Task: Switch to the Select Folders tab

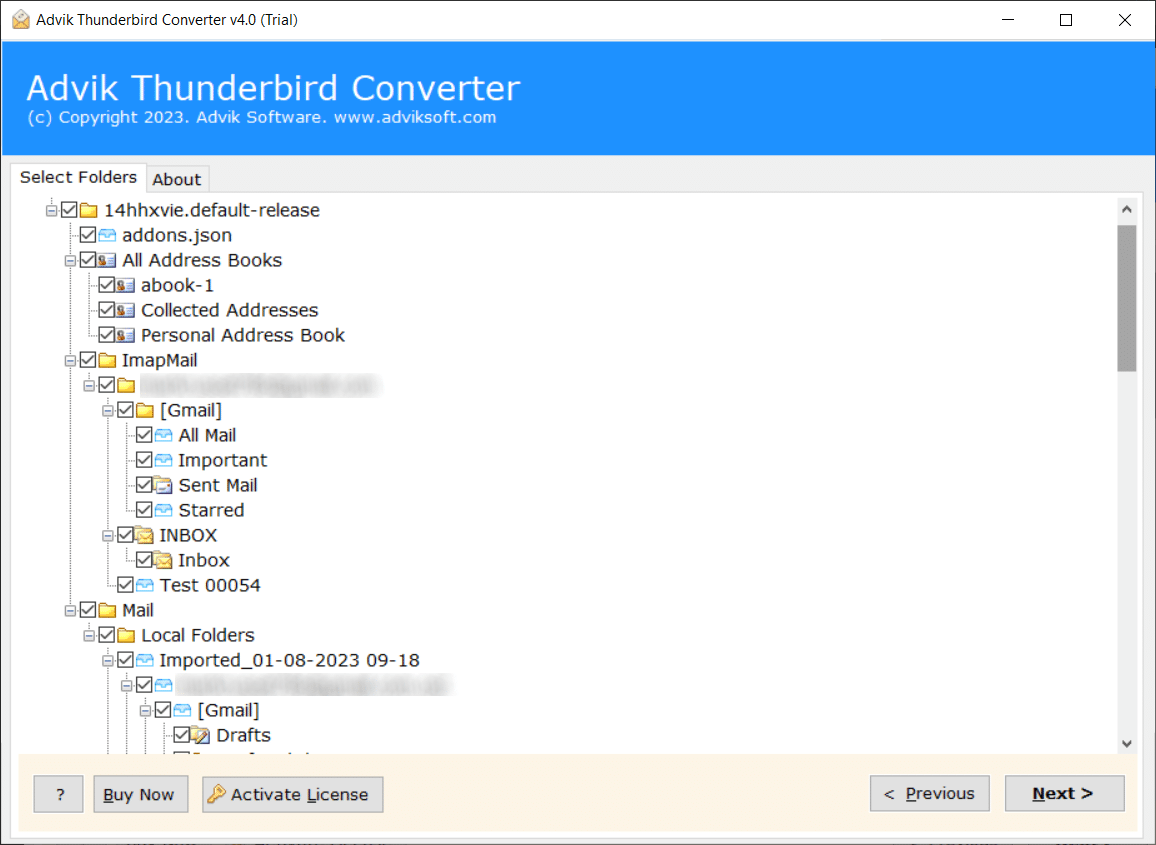Action: pos(78,178)
